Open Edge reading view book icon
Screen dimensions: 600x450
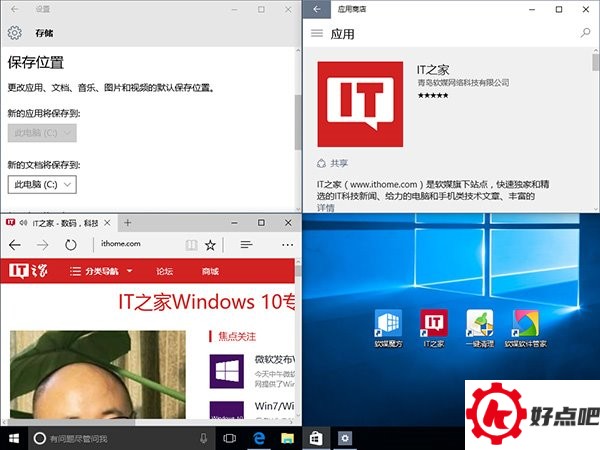191,244
